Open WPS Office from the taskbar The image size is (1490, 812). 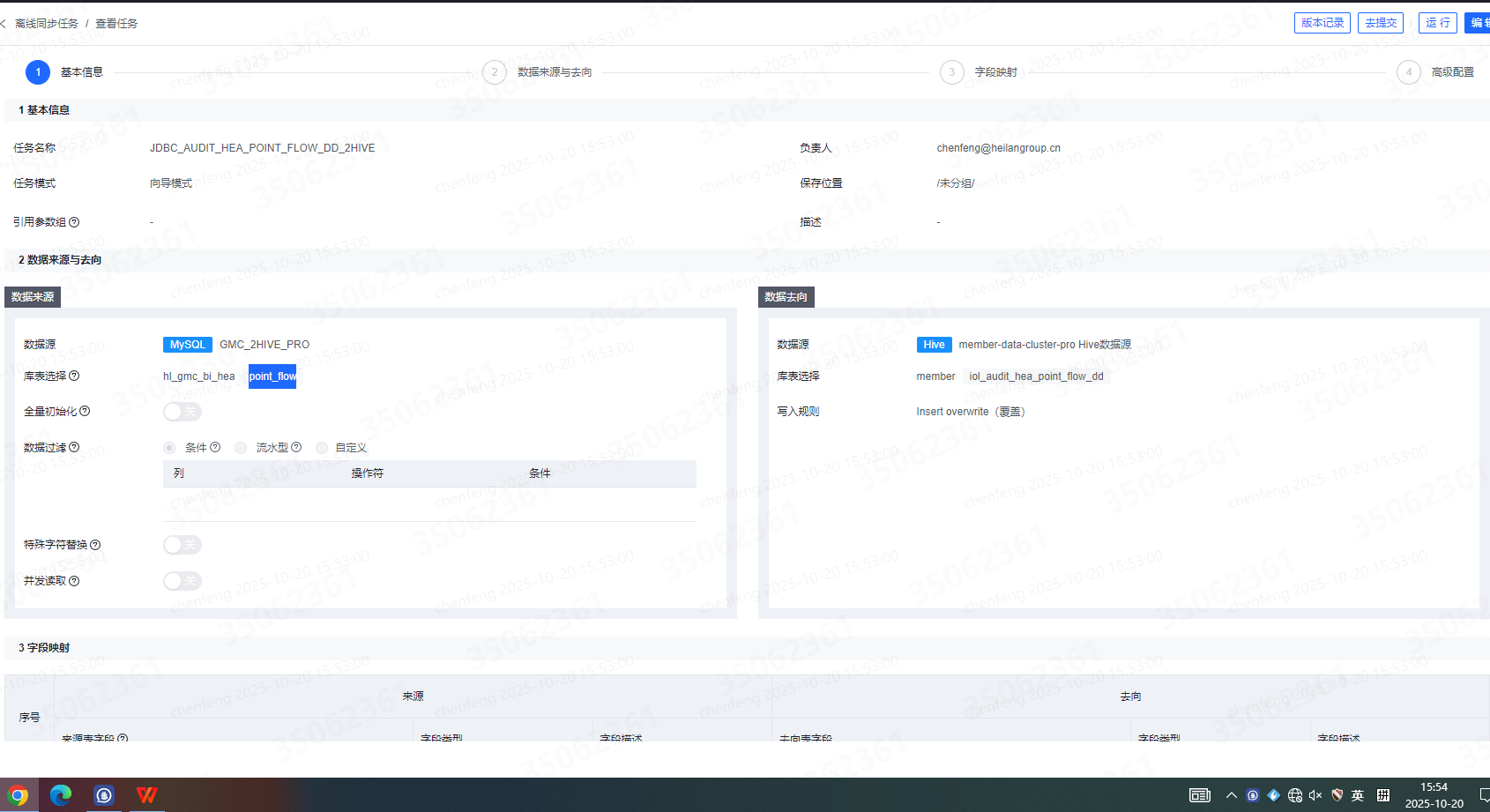pos(146,795)
